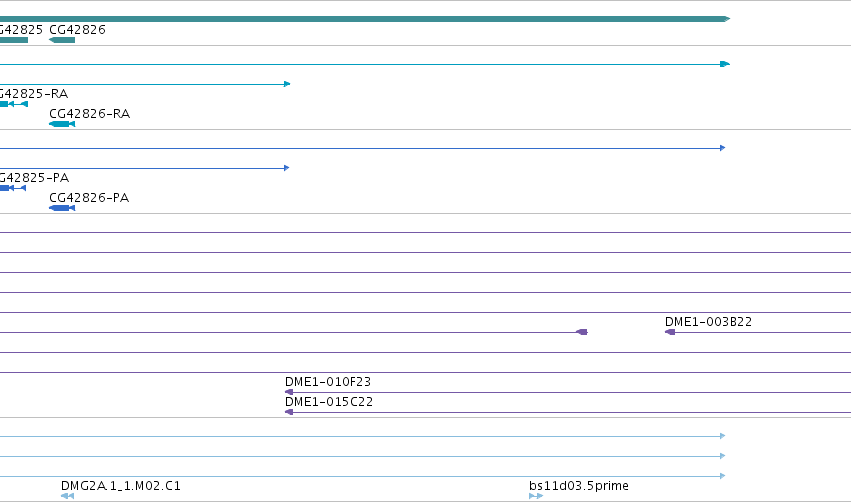Click the CG42826 gene label
The height and width of the screenshot is (502, 851).
[78, 30]
